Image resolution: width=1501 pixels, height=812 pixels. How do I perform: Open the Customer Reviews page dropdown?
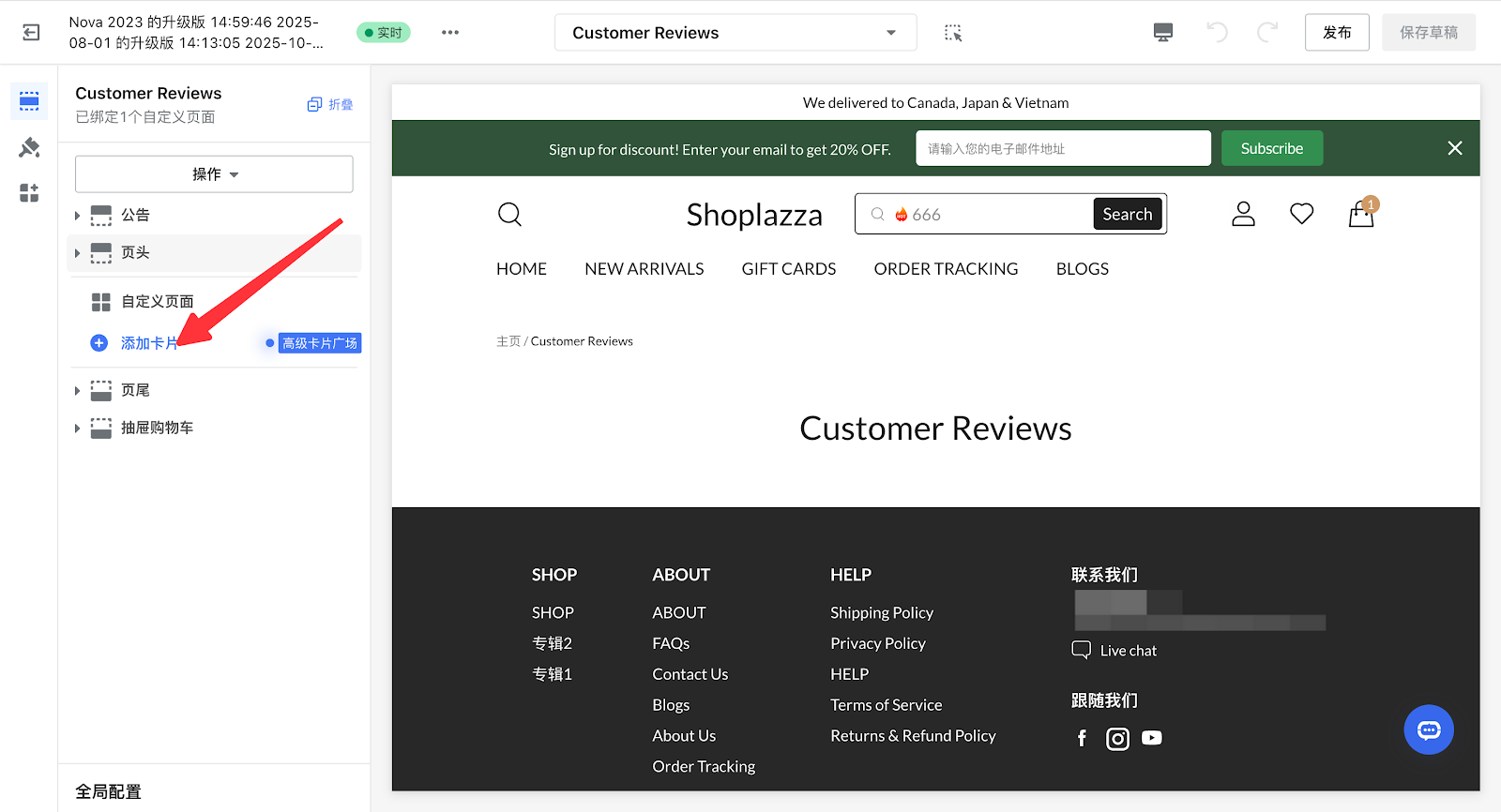click(x=735, y=33)
